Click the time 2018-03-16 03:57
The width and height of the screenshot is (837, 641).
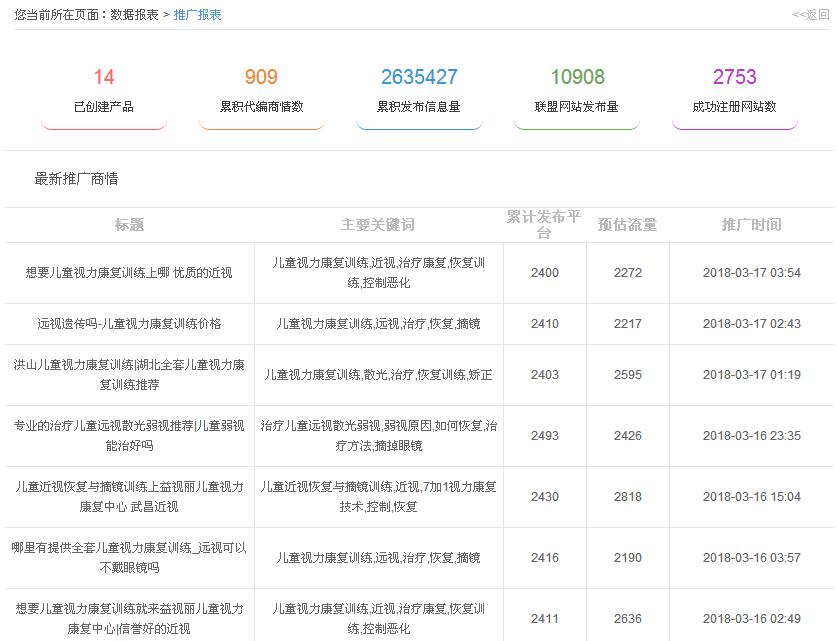click(x=752, y=558)
